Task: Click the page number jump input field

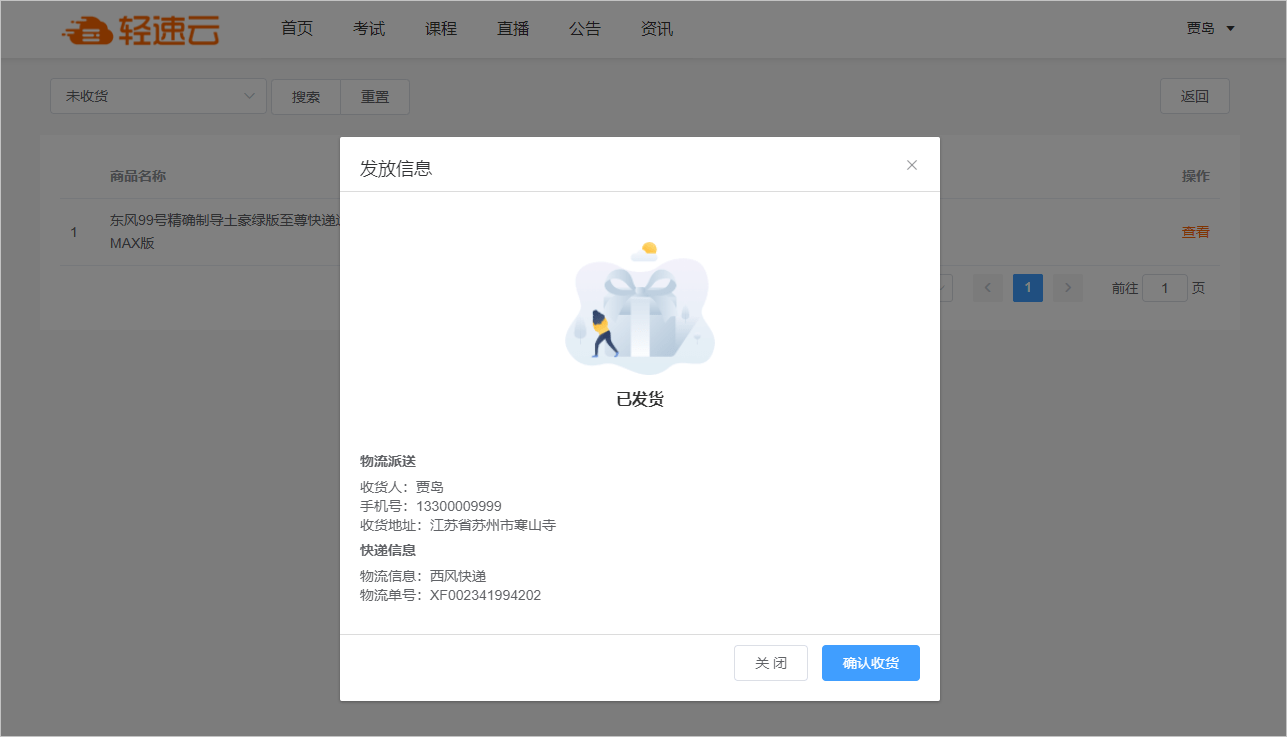Action: [x=1164, y=288]
